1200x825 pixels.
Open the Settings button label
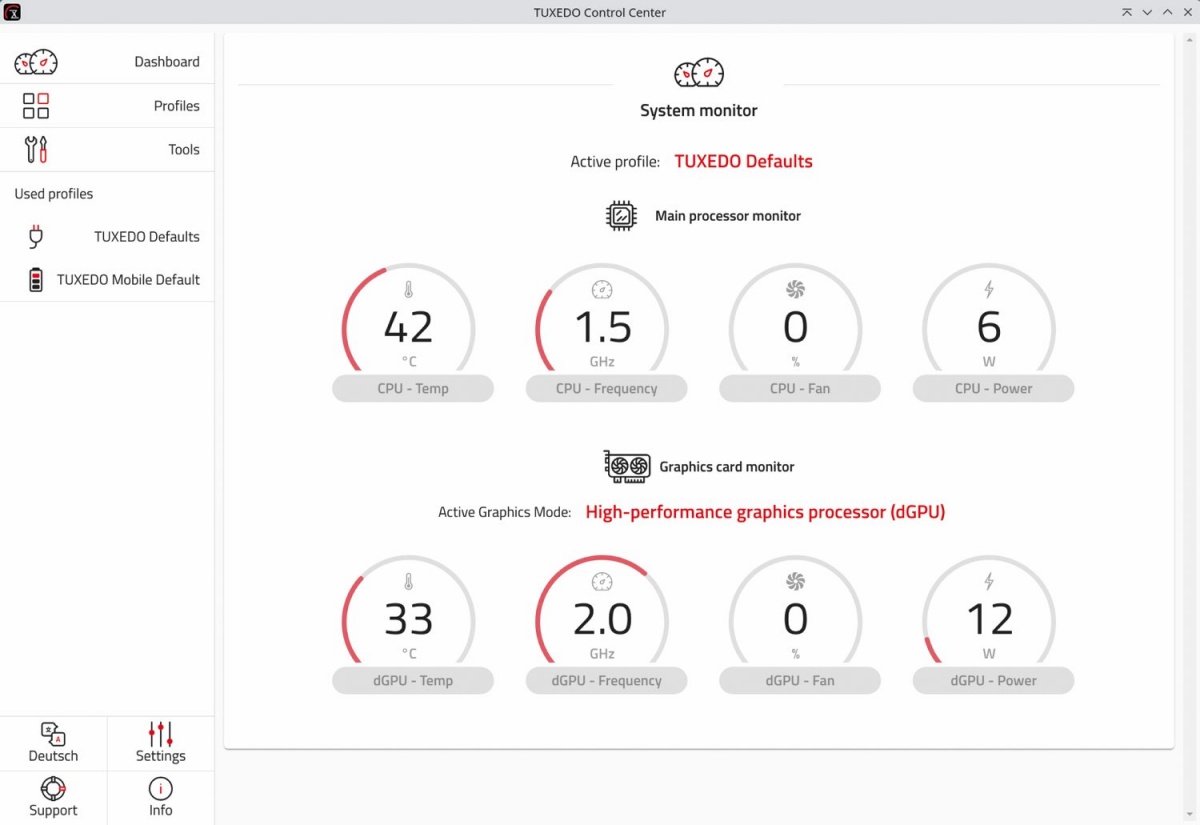[160, 756]
